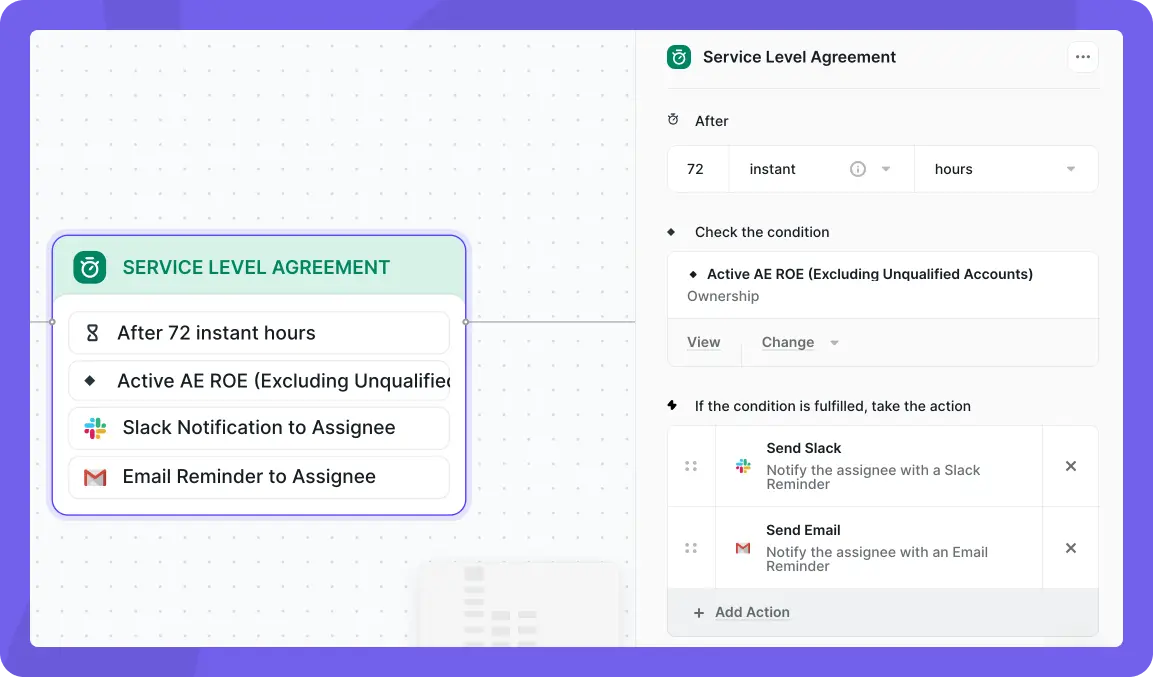Viewport: 1153px width, 677px height.
Task: Grab the drag handle for Send Email
Action: point(690,548)
